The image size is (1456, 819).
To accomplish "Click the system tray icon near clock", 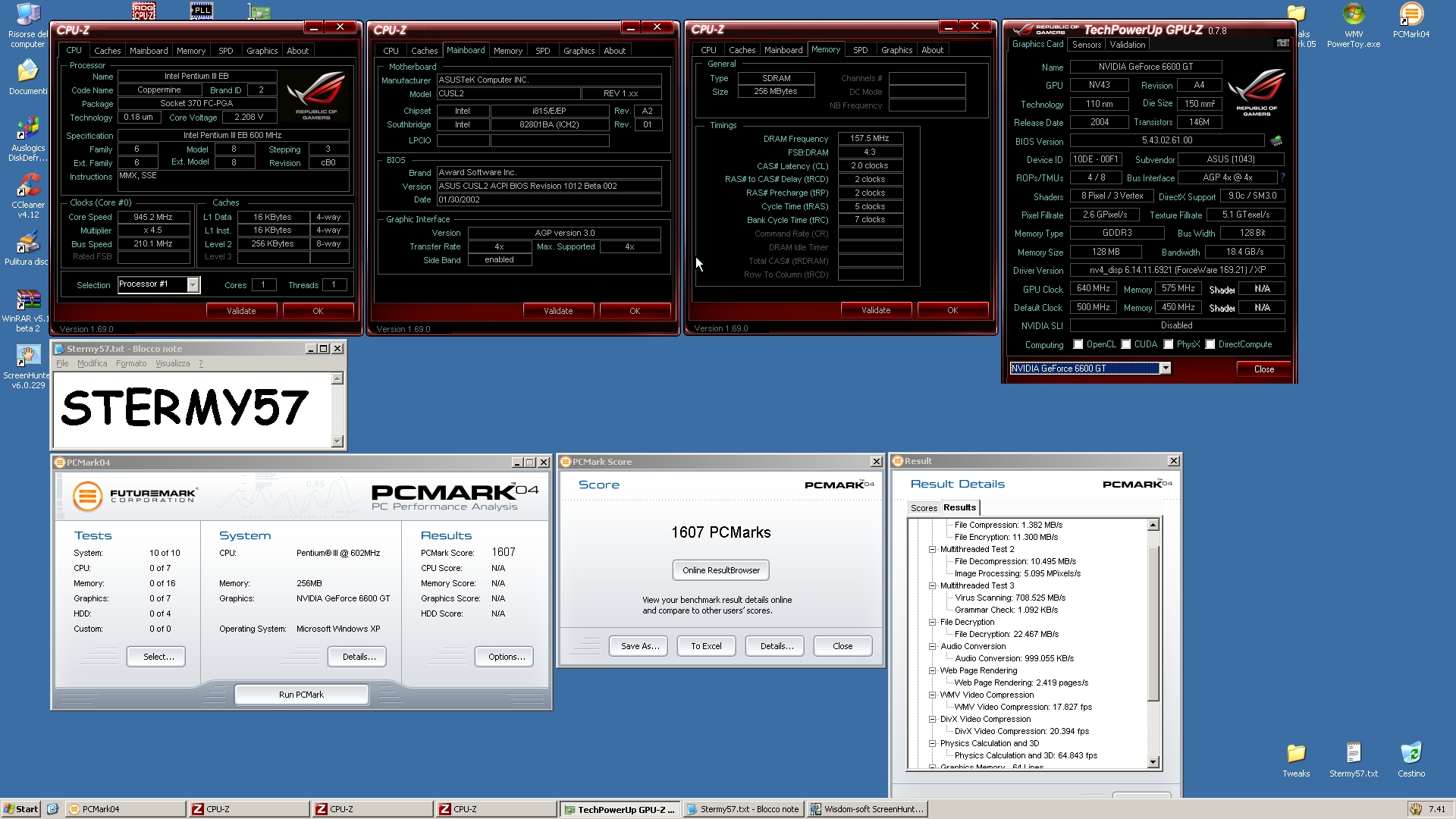I will coord(1415,809).
